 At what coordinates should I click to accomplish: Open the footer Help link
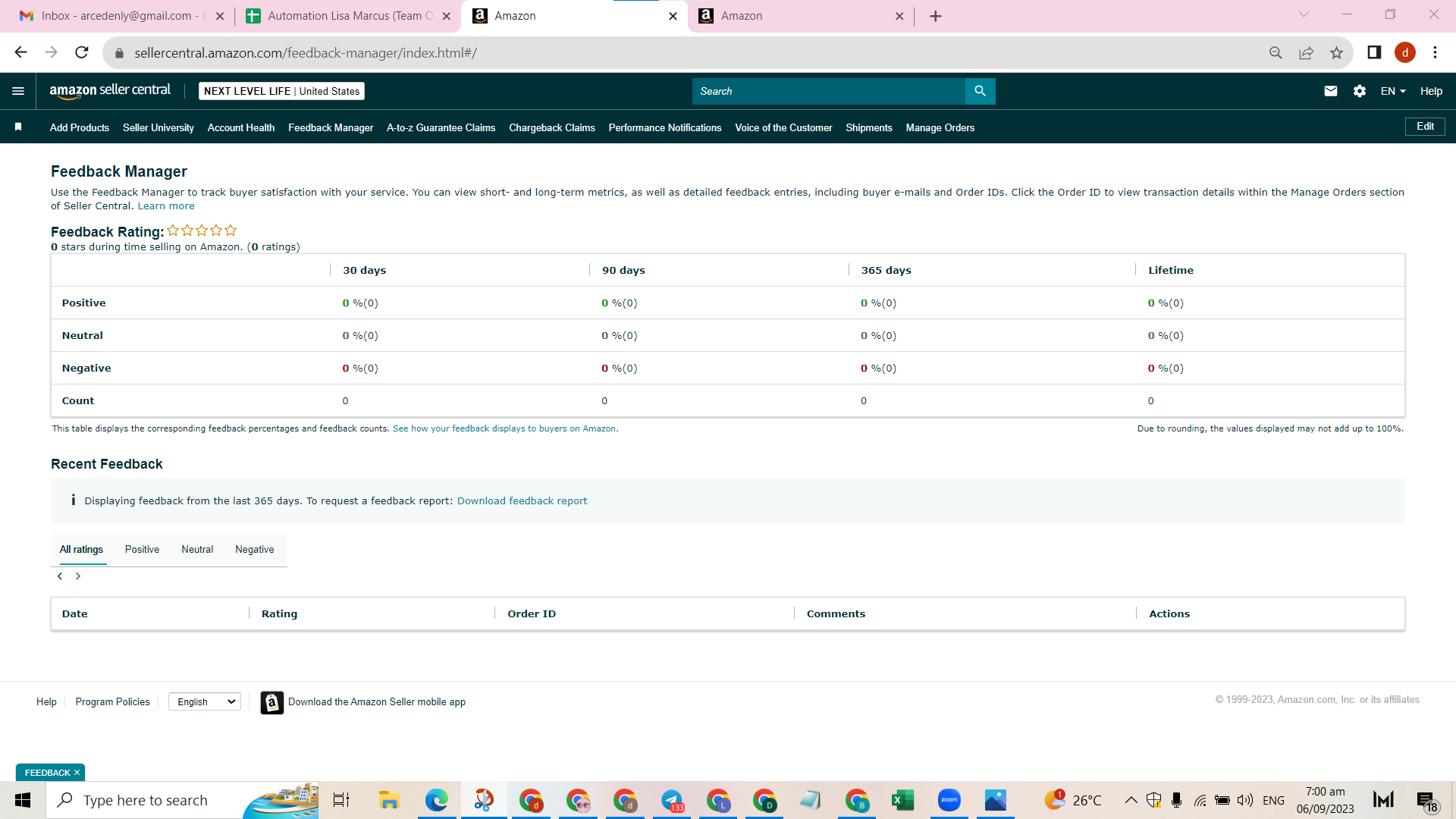(46, 702)
